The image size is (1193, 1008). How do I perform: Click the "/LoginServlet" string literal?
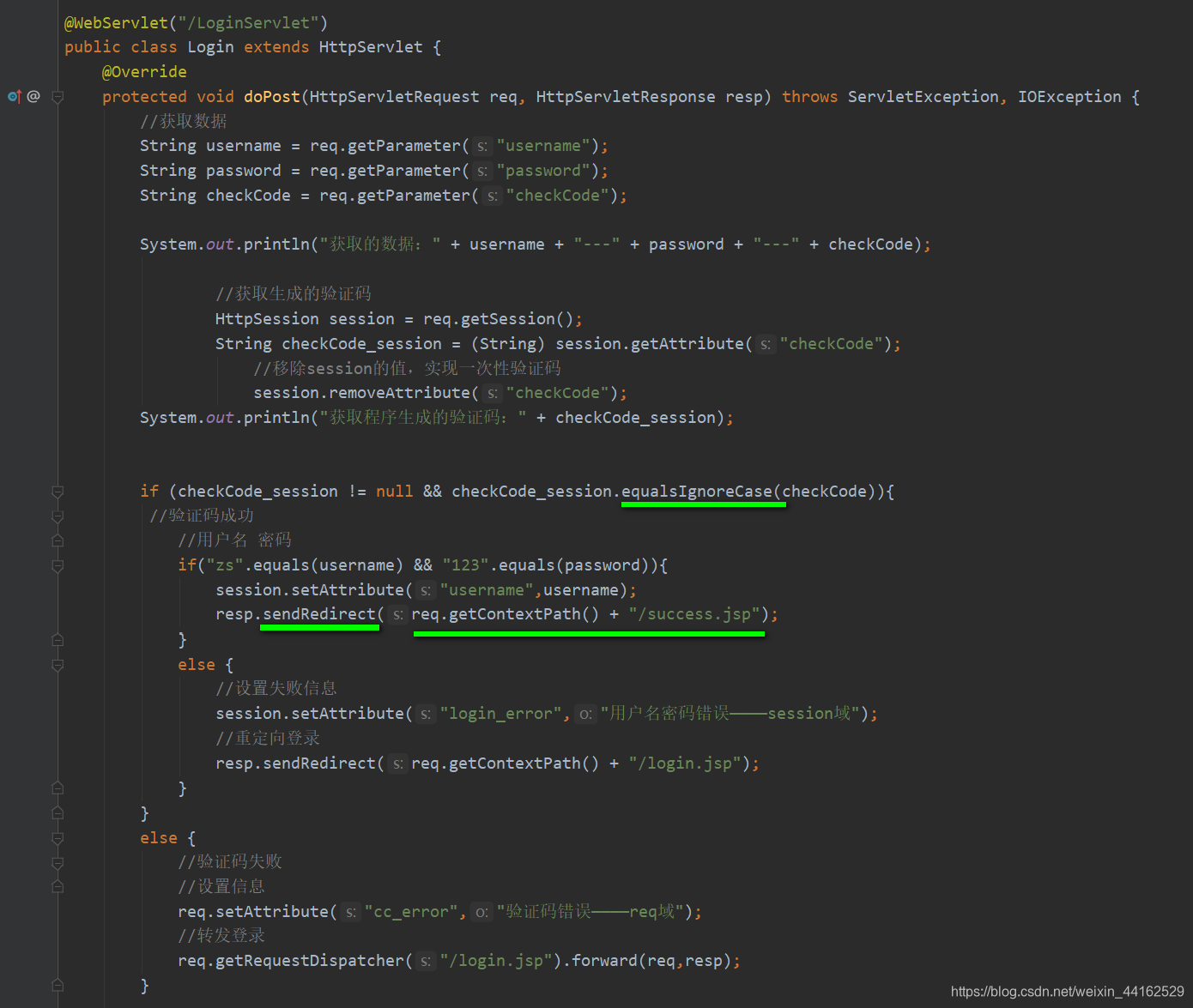pyautogui.click(x=248, y=23)
